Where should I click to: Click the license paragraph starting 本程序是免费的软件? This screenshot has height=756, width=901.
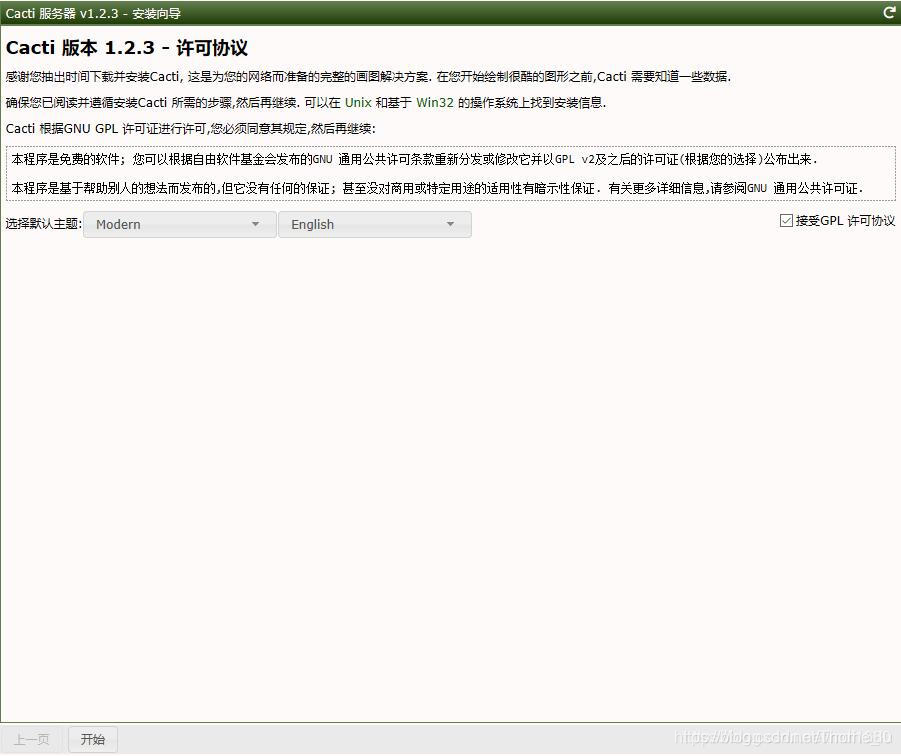pos(414,159)
